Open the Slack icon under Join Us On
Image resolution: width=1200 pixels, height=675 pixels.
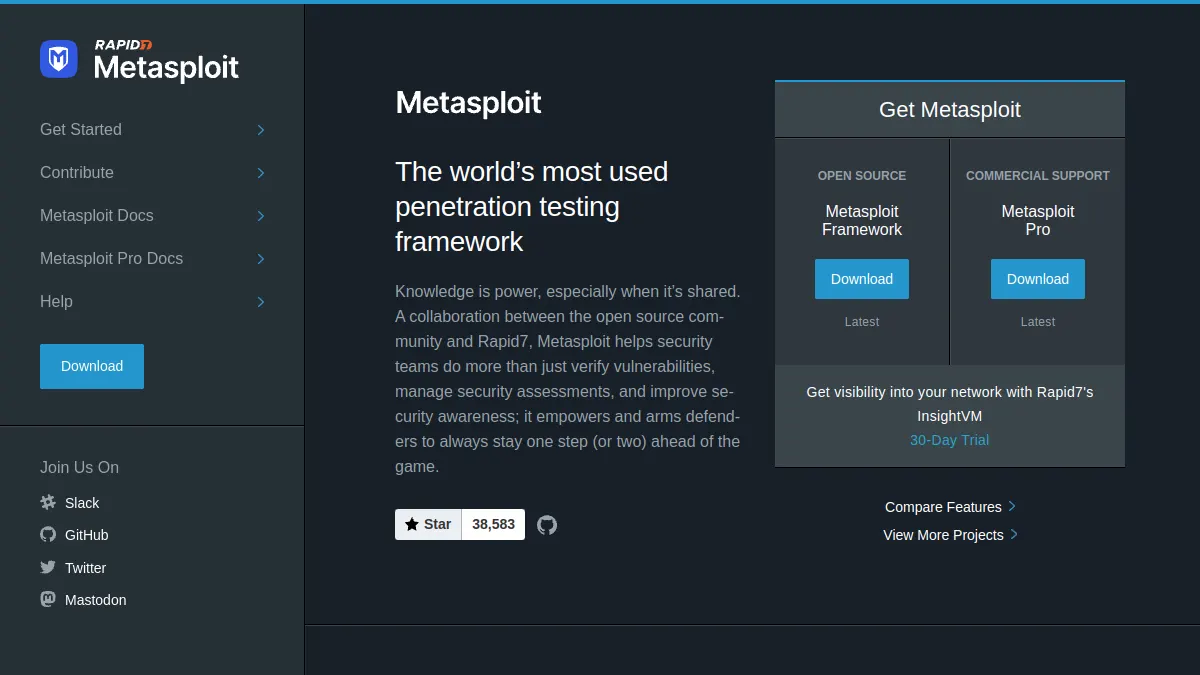(48, 502)
